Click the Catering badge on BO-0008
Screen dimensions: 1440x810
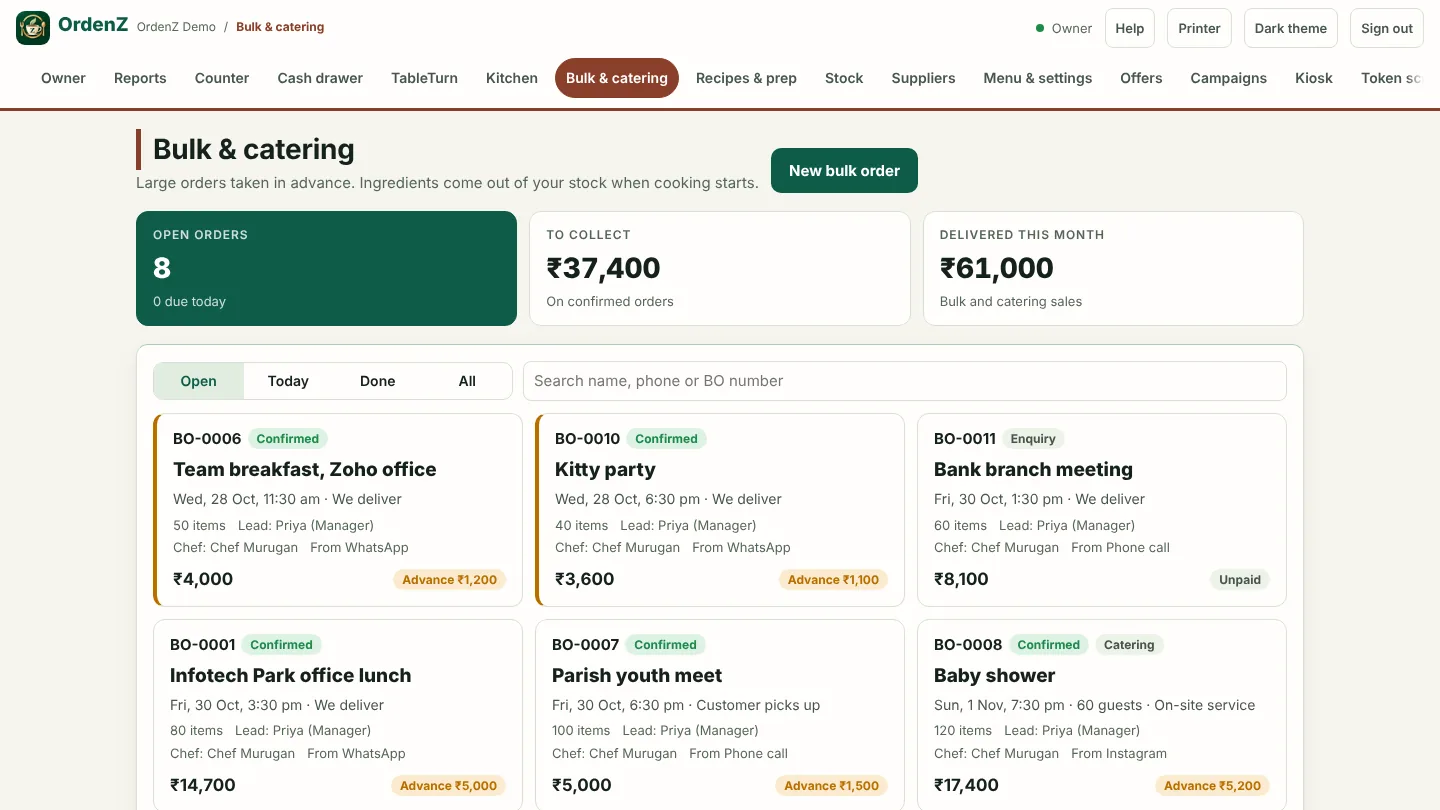1129,645
